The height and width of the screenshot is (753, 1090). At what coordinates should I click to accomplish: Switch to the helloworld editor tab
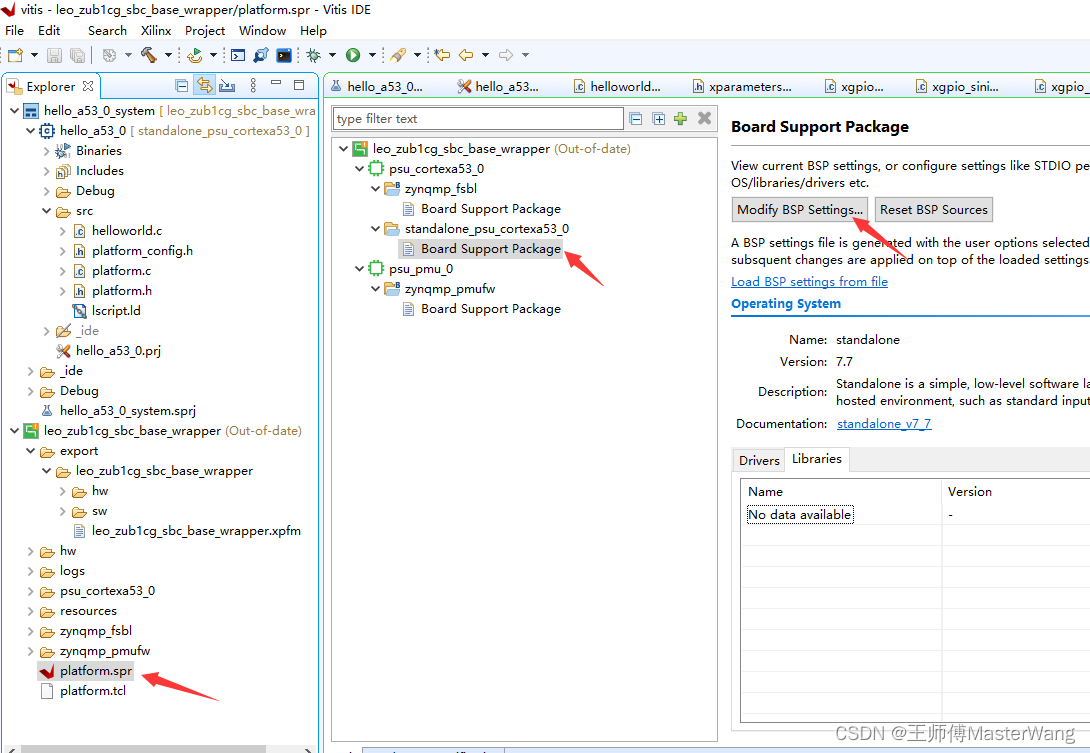[617, 86]
